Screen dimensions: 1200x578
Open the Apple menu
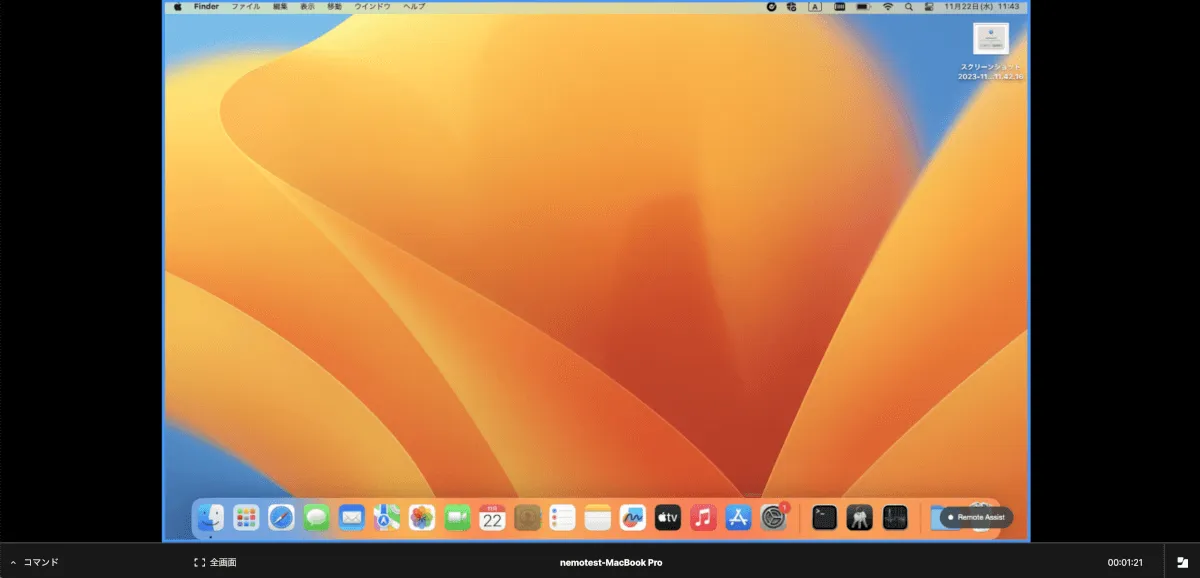178,6
